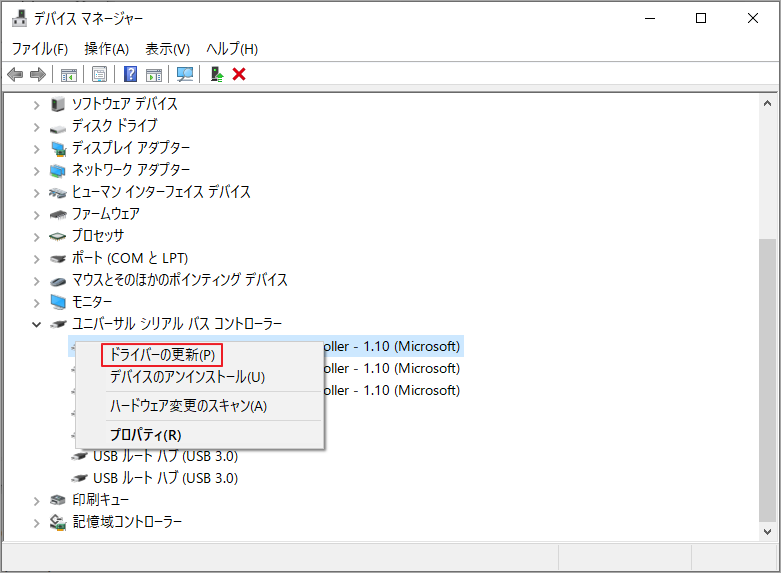Click the プロセッサ category icon
This screenshot has width=781, height=573.
pyautogui.click(x=58, y=236)
